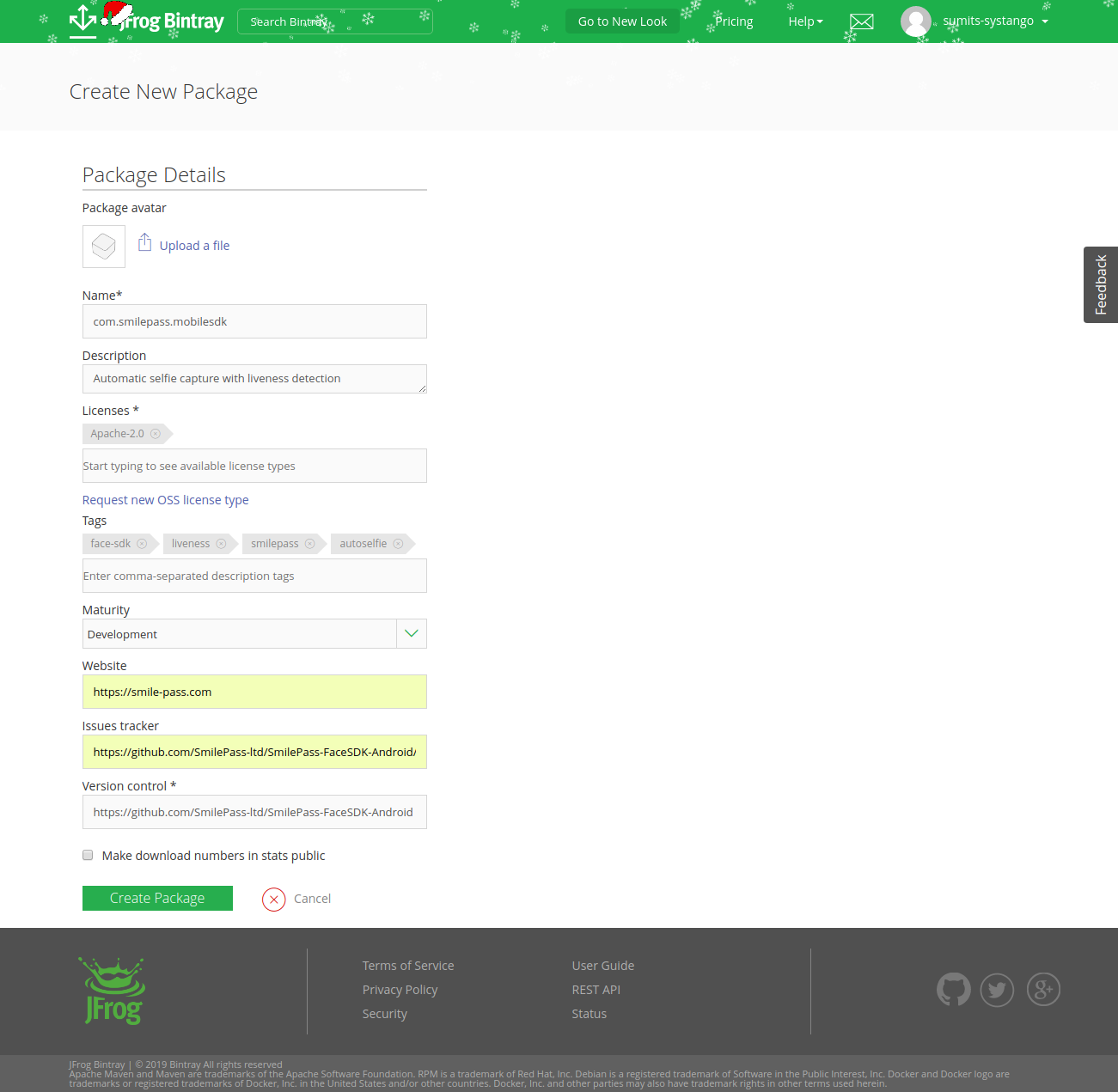Screen dimensions: 1118x1092
Task: Click the user avatar icon in header
Action: click(x=916, y=21)
